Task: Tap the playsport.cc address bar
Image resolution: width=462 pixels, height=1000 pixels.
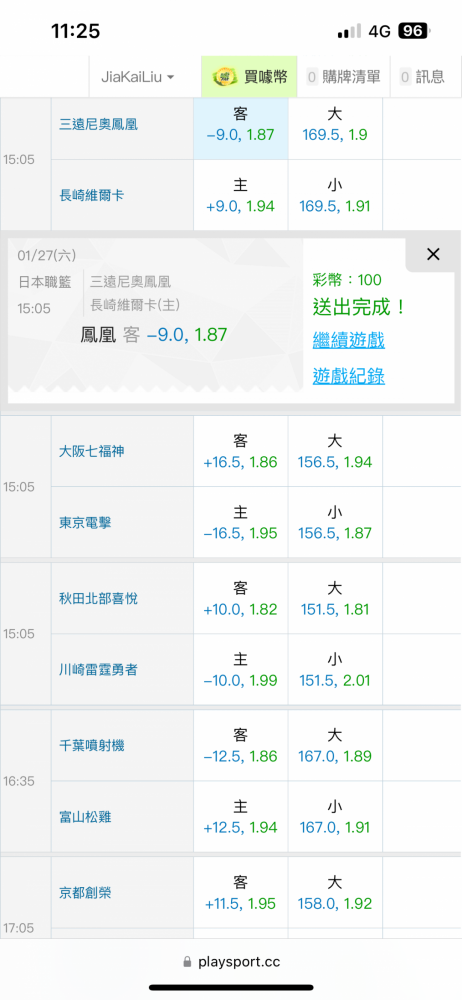Action: (x=231, y=962)
